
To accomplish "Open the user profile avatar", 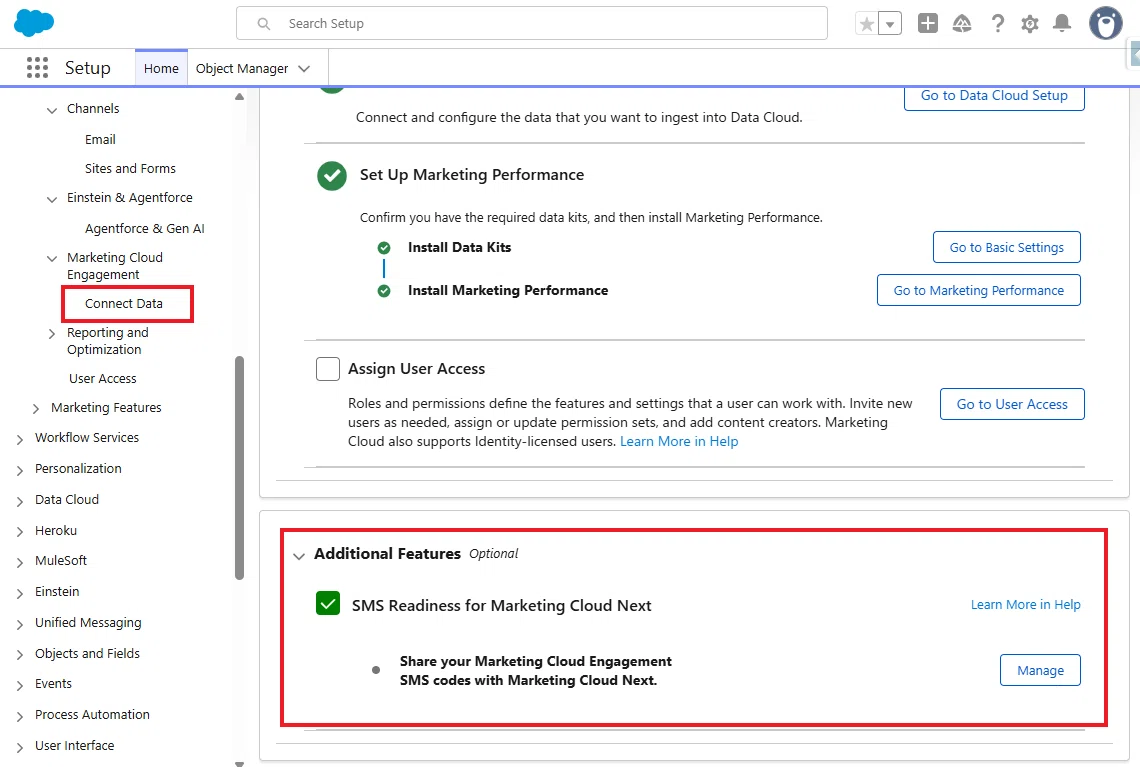I will coord(1105,23).
